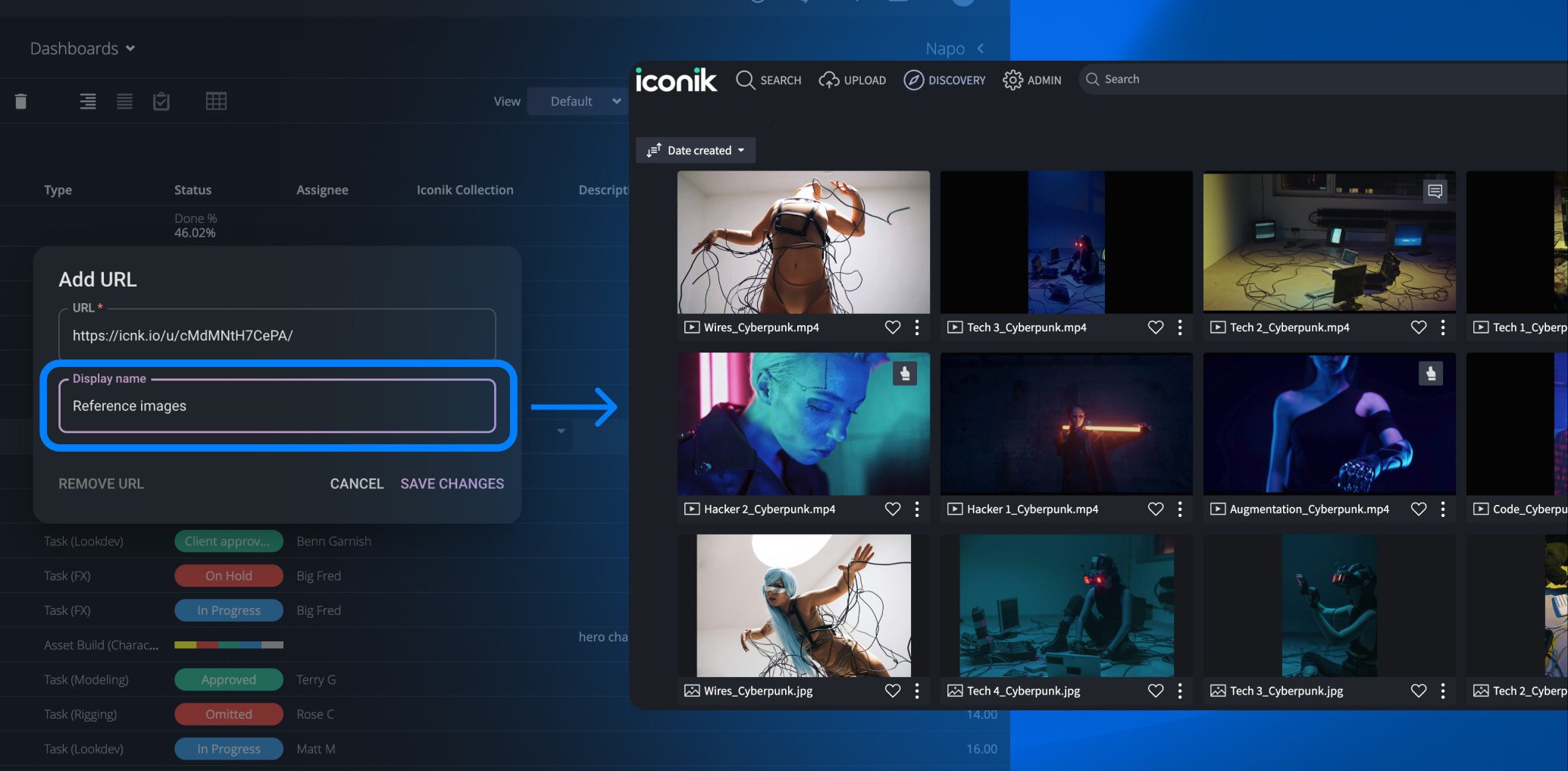Click the Save Changes button
The image size is (1568, 771).
point(452,484)
